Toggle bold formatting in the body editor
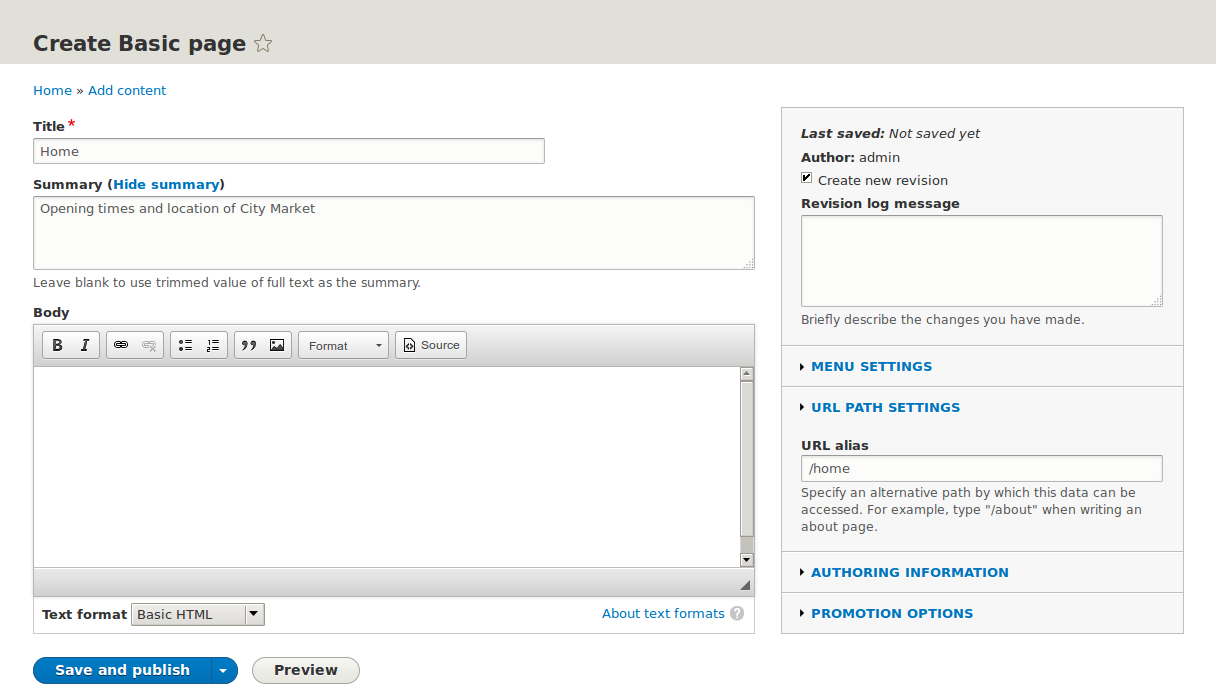The image size is (1216, 684). coord(58,346)
